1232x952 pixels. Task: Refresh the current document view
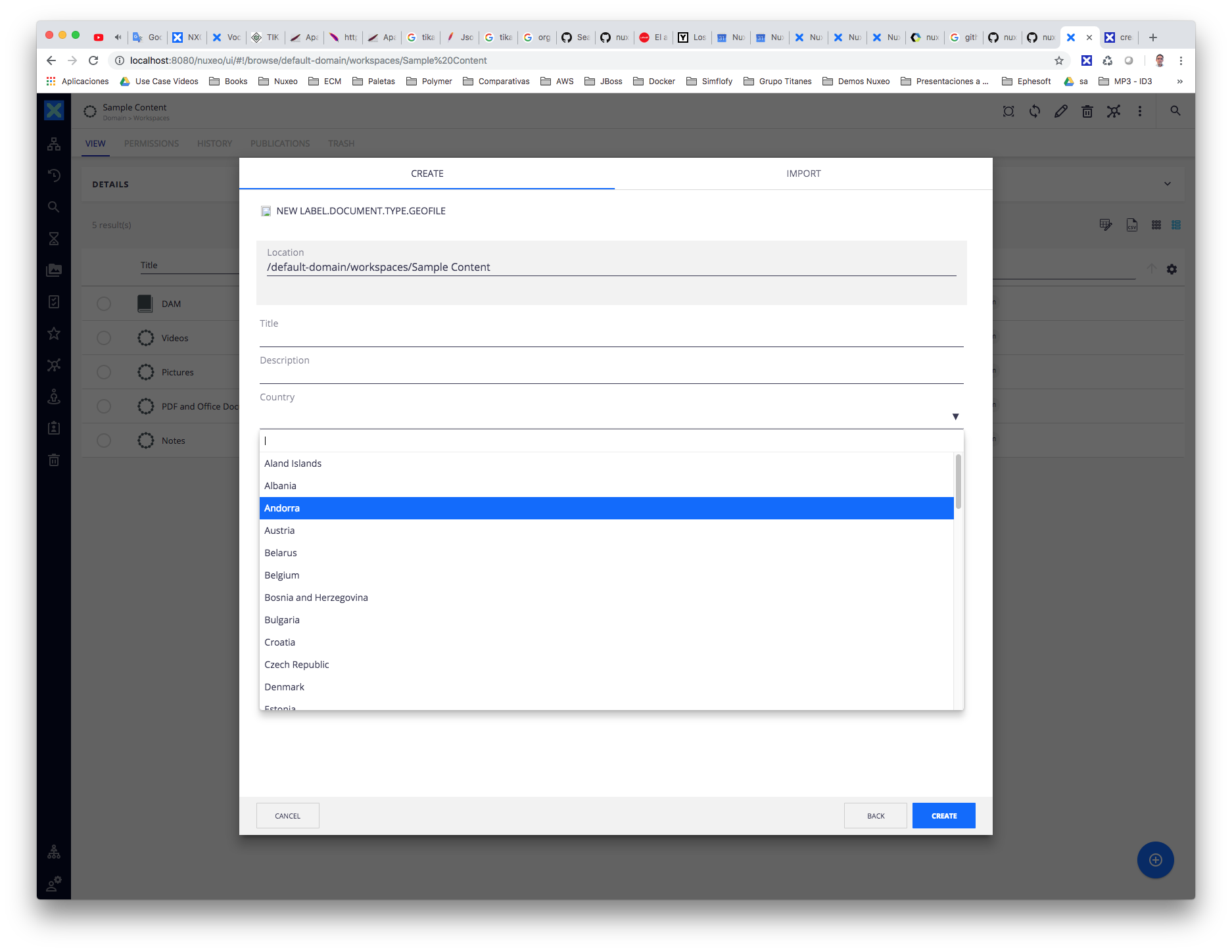1035,111
